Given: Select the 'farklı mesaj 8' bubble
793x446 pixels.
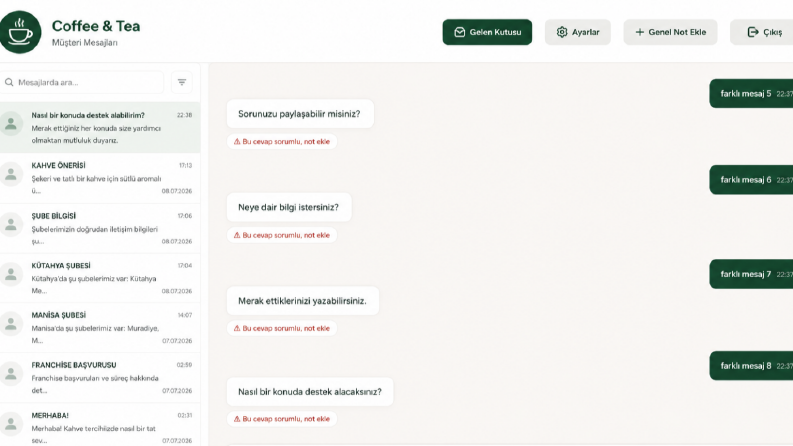Looking at the screenshot, I should tap(752, 366).
